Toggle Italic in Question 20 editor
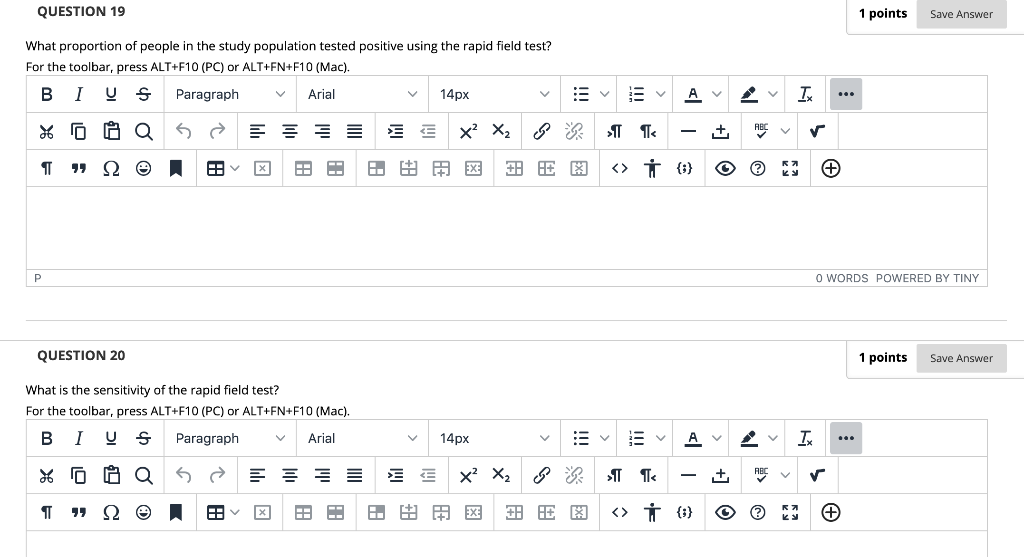The height and width of the screenshot is (557, 1024). (x=78, y=438)
